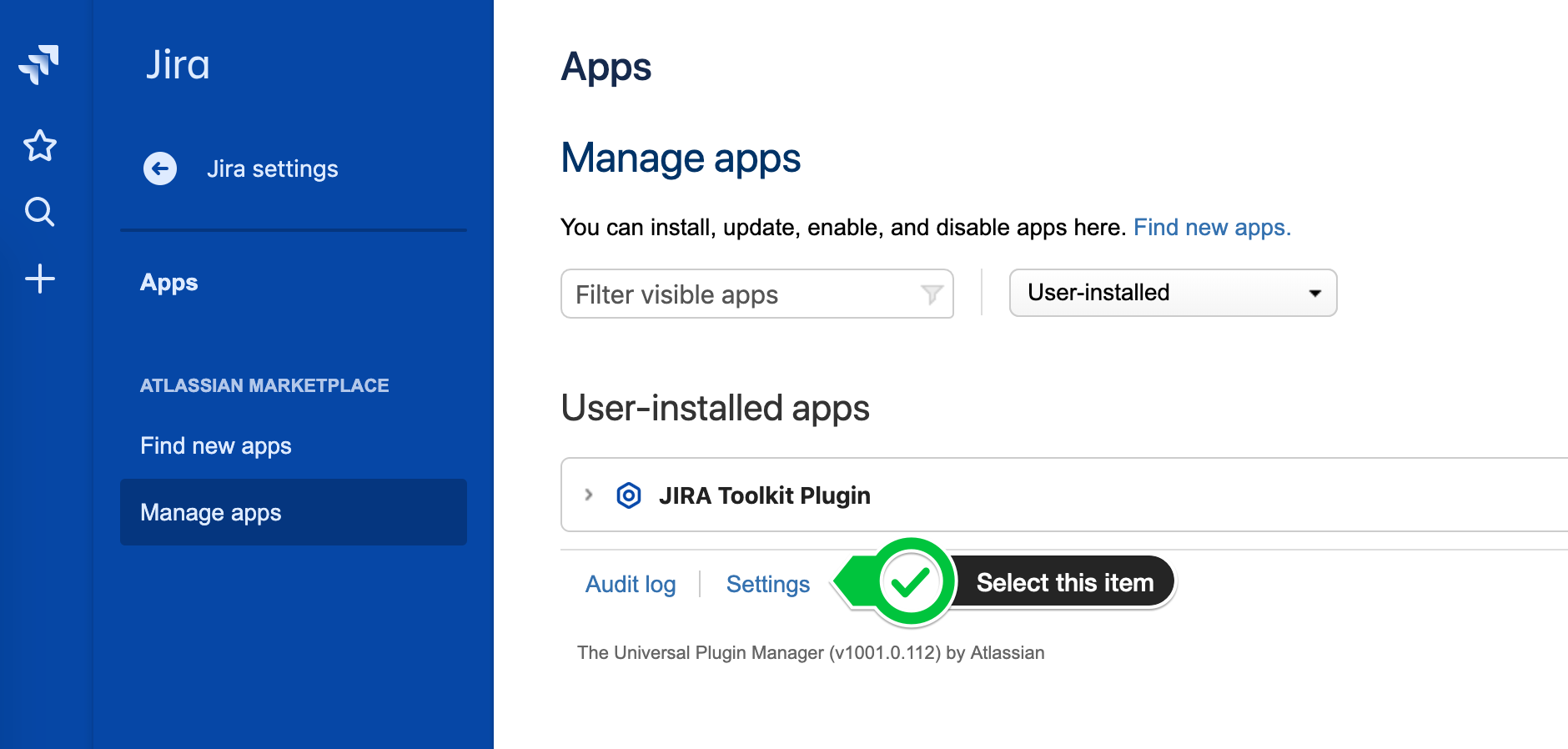Click the Jira logo icon

(39, 64)
